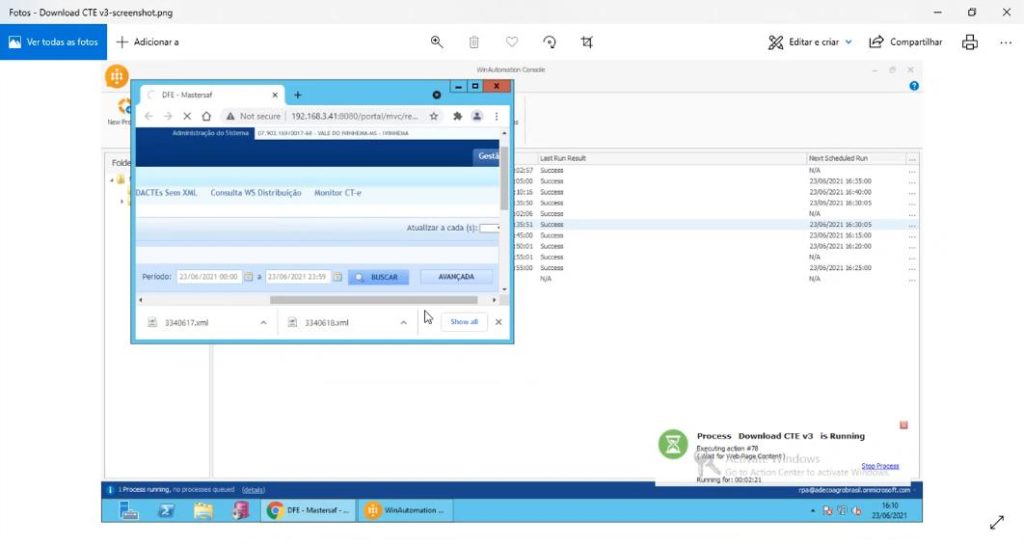The image size is (1024, 546).
Task: Click Ver todas as fotos button
Action: click(54, 42)
